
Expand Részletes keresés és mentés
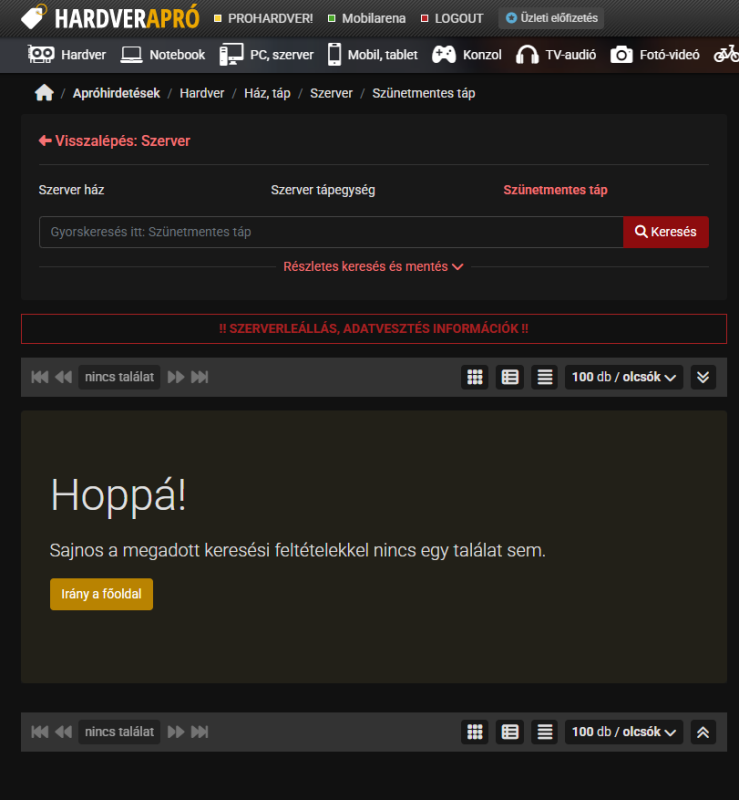coord(374,266)
